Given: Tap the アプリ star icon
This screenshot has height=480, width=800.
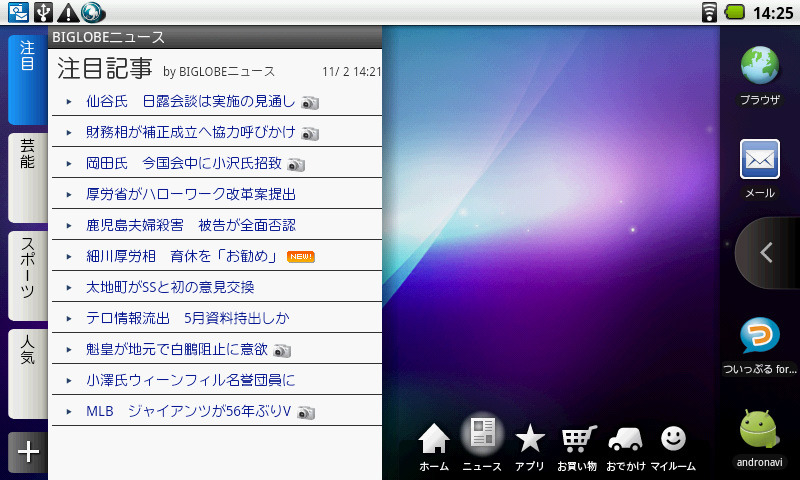Looking at the screenshot, I should coord(530,439).
